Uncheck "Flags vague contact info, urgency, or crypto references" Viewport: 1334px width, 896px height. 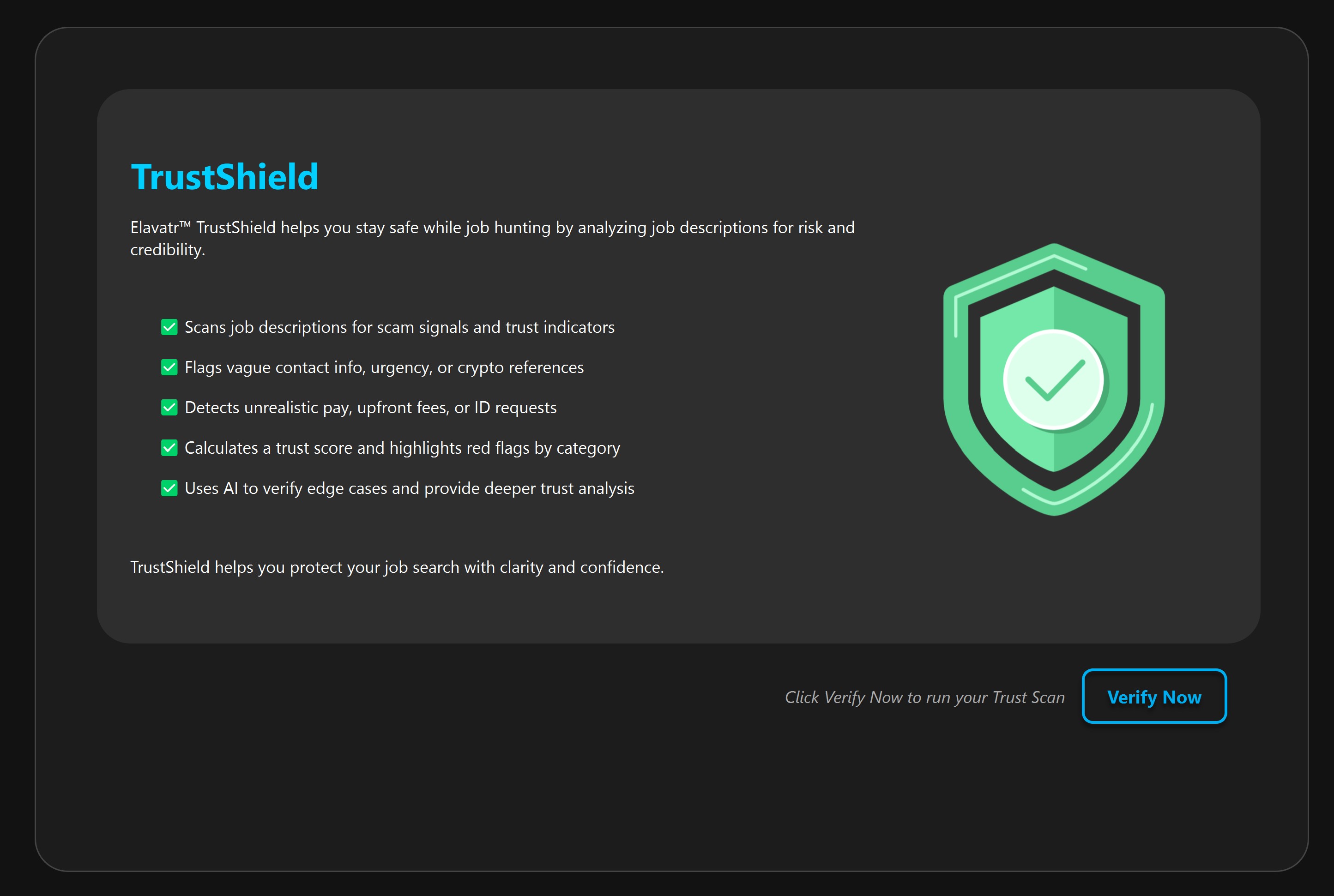coord(169,367)
